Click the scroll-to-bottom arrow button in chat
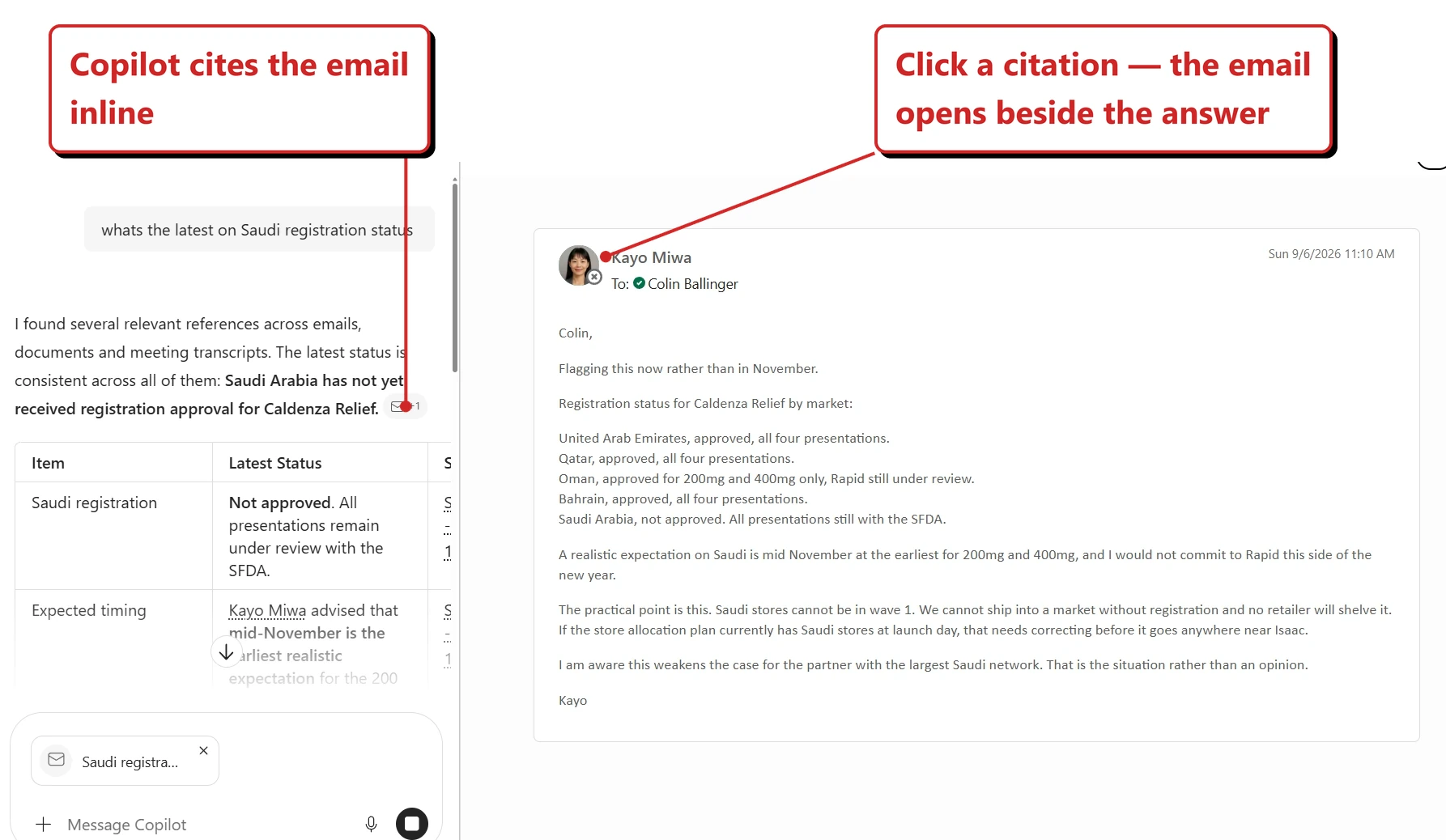The width and height of the screenshot is (1446, 840). (226, 652)
